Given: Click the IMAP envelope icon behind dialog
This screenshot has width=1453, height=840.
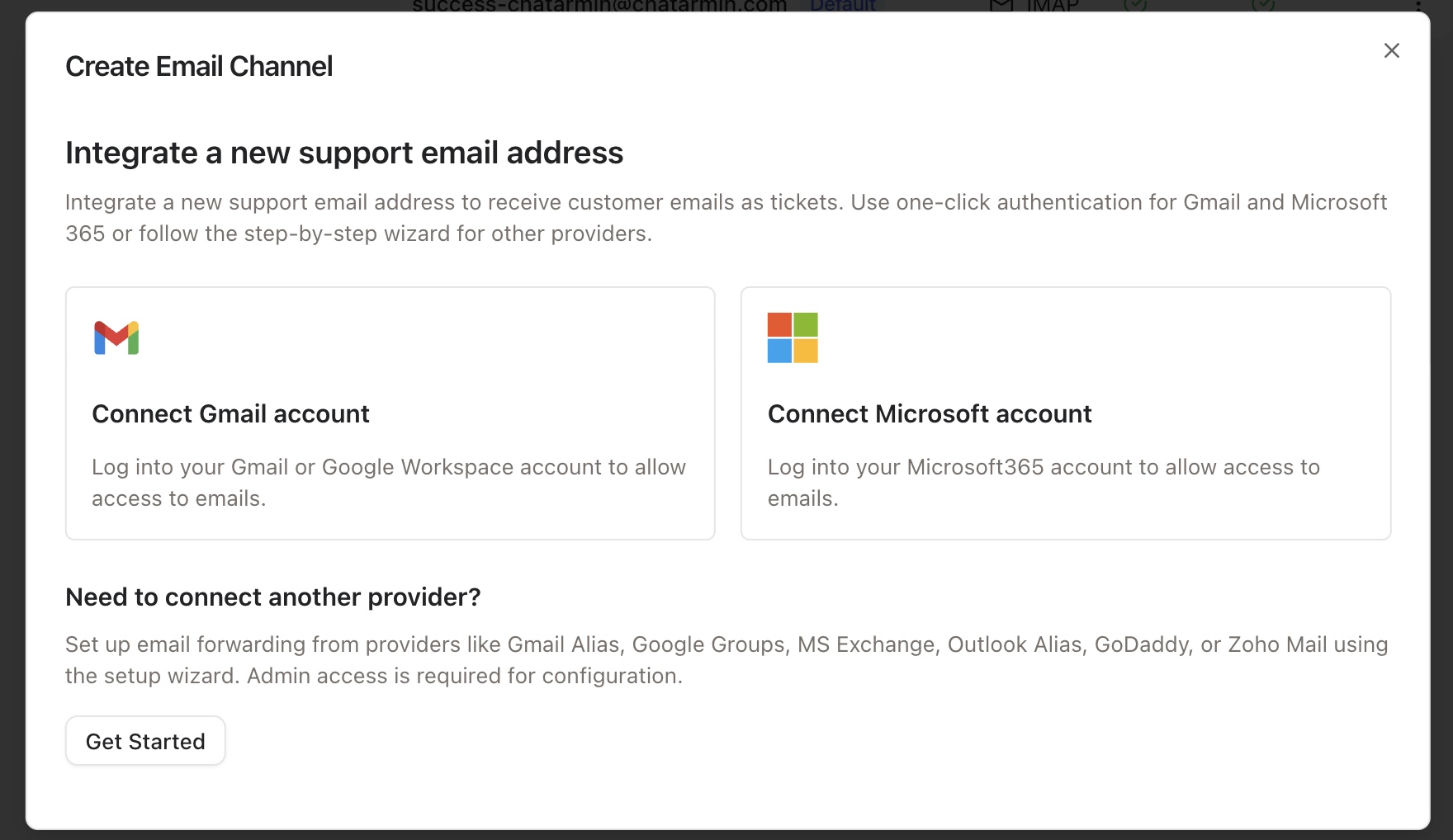Looking at the screenshot, I should 1001,6.
